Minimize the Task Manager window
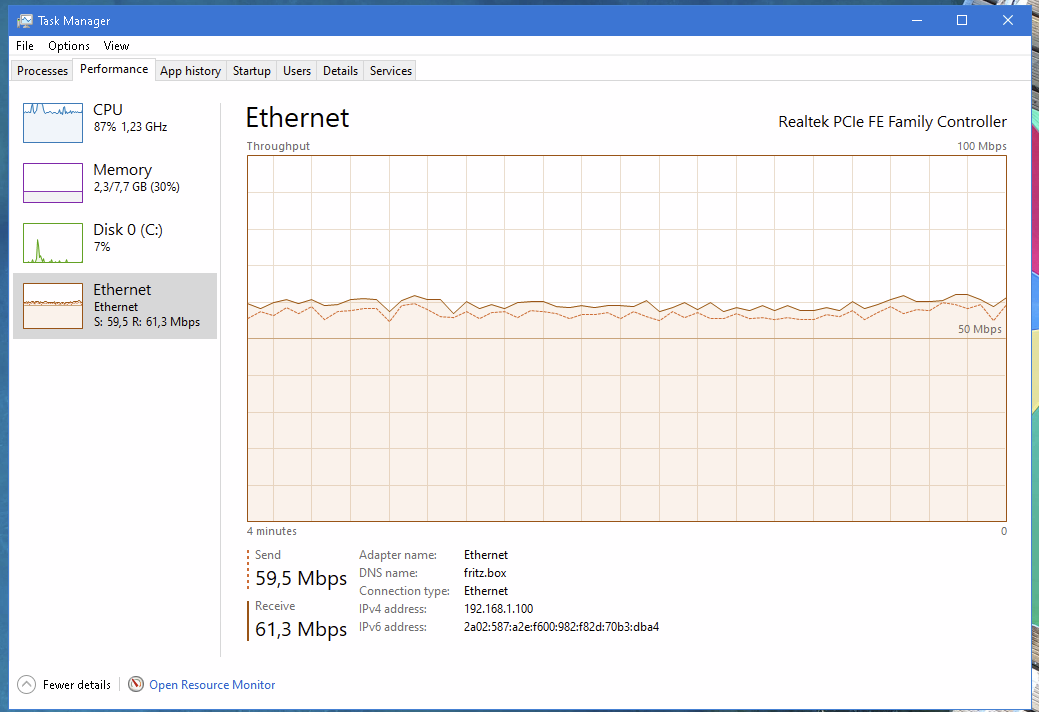This screenshot has height=712, width=1039. [x=916, y=20]
